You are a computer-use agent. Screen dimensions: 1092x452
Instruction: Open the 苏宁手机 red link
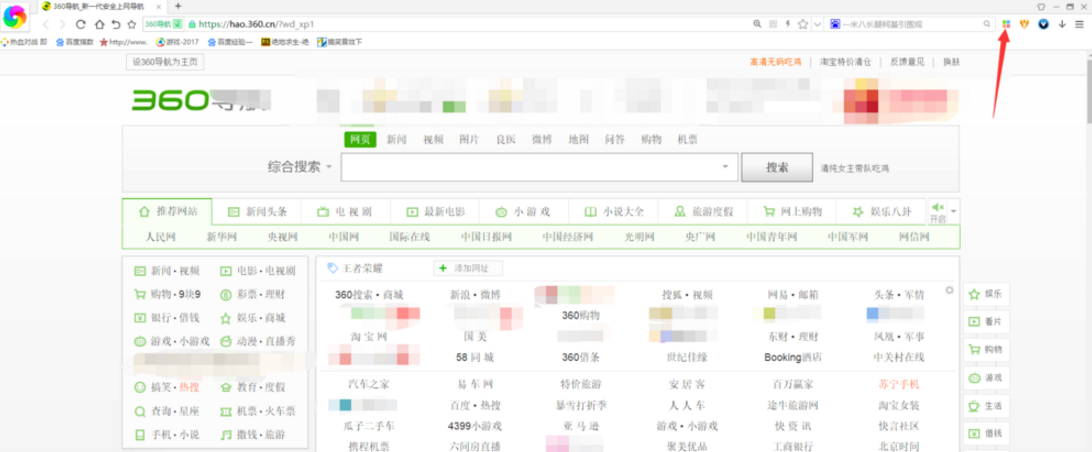coord(899,384)
